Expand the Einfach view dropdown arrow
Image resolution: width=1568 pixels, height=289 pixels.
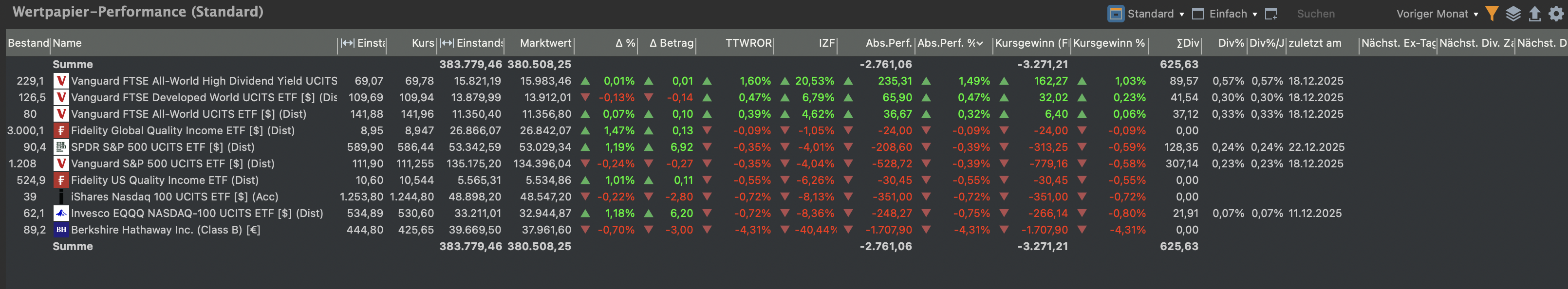[1255, 15]
